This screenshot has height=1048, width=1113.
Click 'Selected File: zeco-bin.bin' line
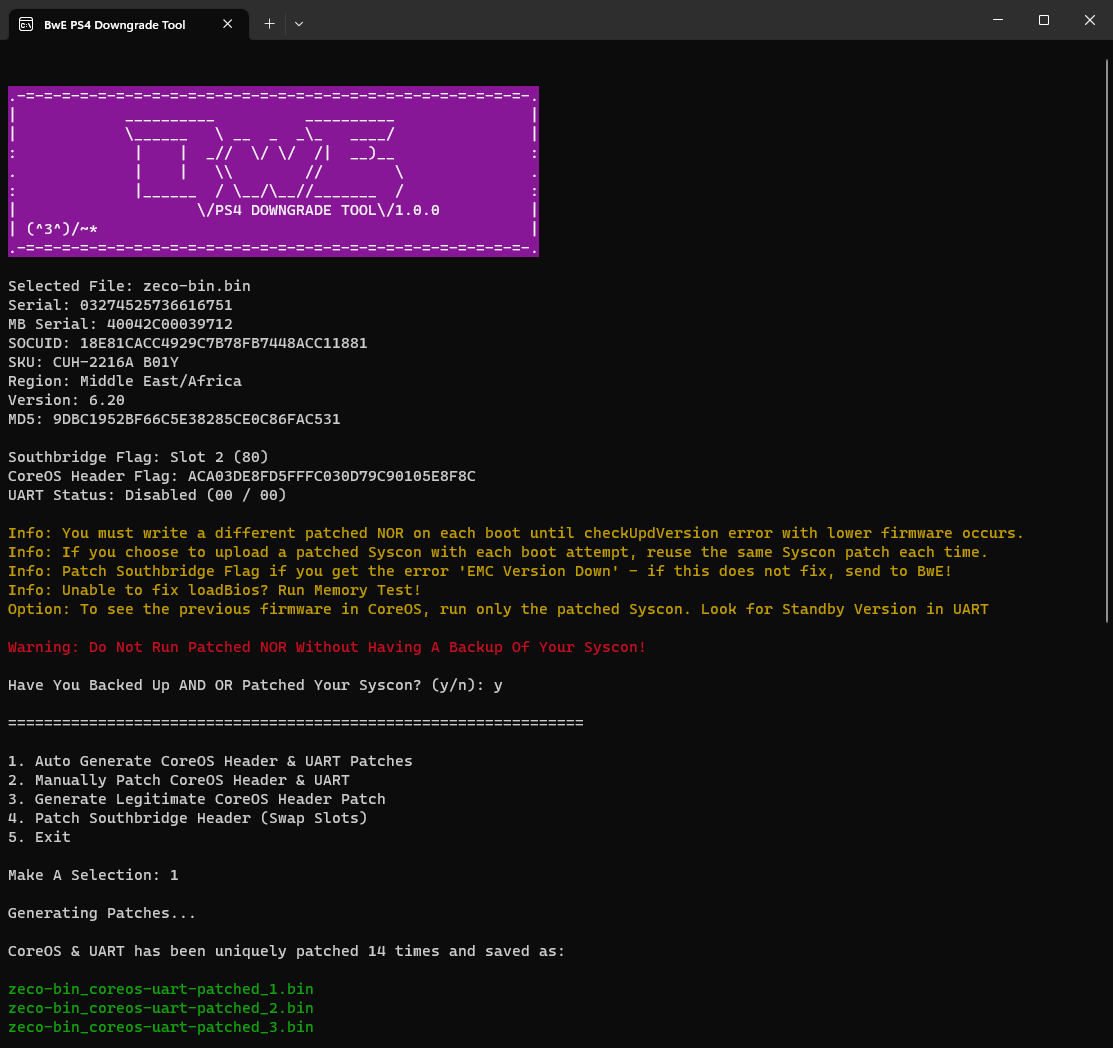click(129, 286)
